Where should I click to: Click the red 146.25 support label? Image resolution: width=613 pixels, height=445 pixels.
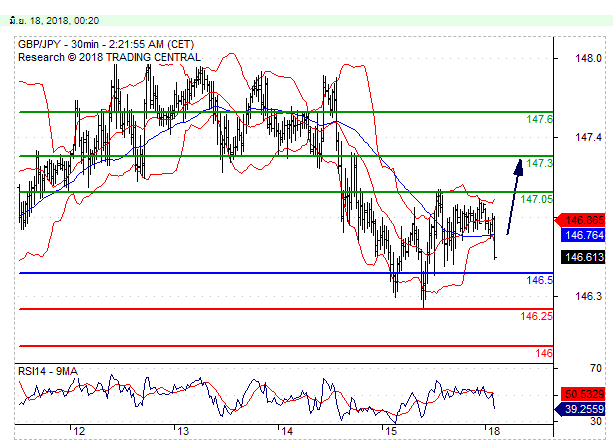coord(536,316)
